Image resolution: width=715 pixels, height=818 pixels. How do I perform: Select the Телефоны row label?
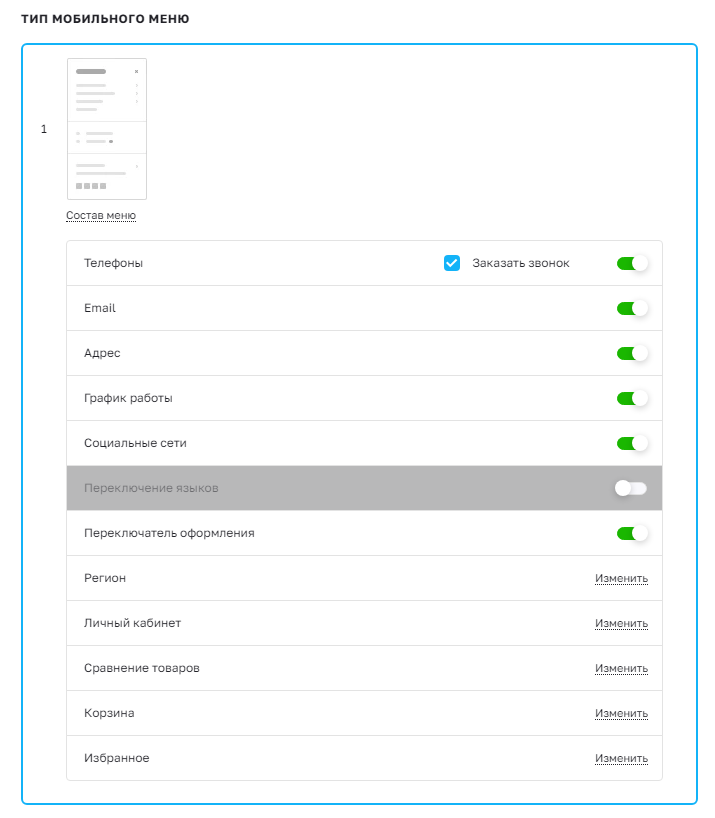tap(114, 263)
